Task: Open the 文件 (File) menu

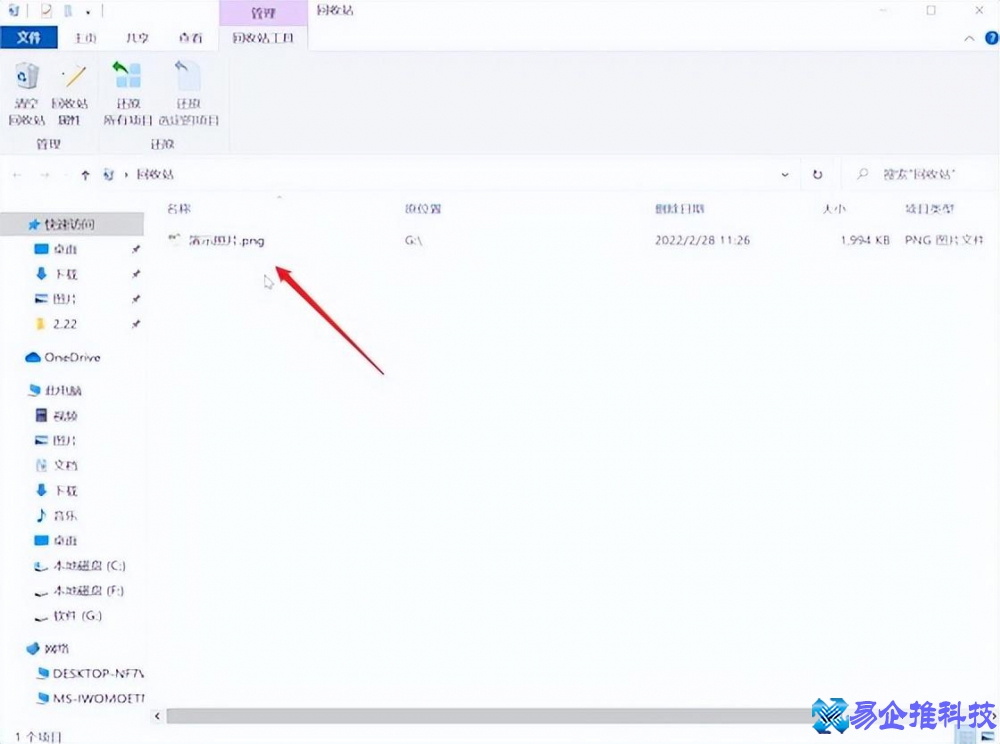Action: [x=29, y=38]
